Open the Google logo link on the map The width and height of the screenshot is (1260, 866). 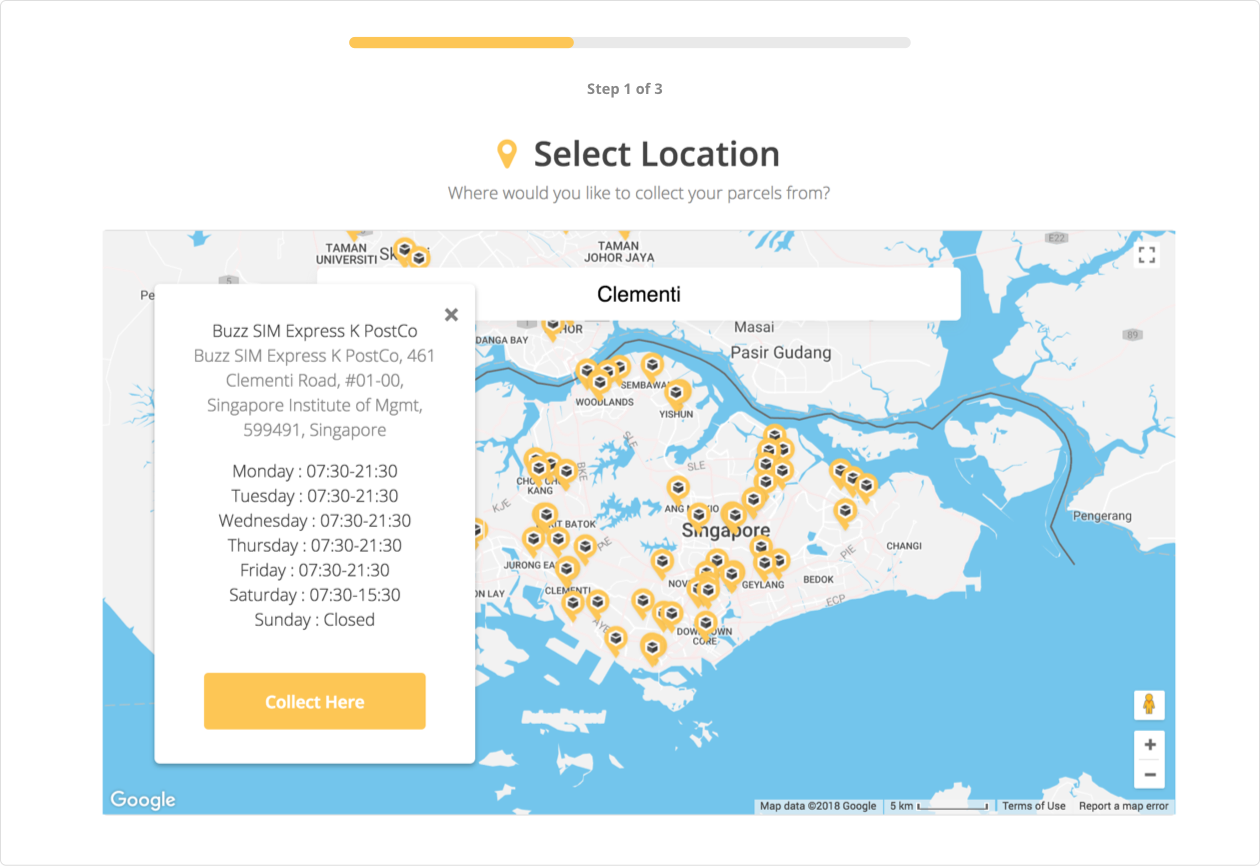click(x=143, y=799)
